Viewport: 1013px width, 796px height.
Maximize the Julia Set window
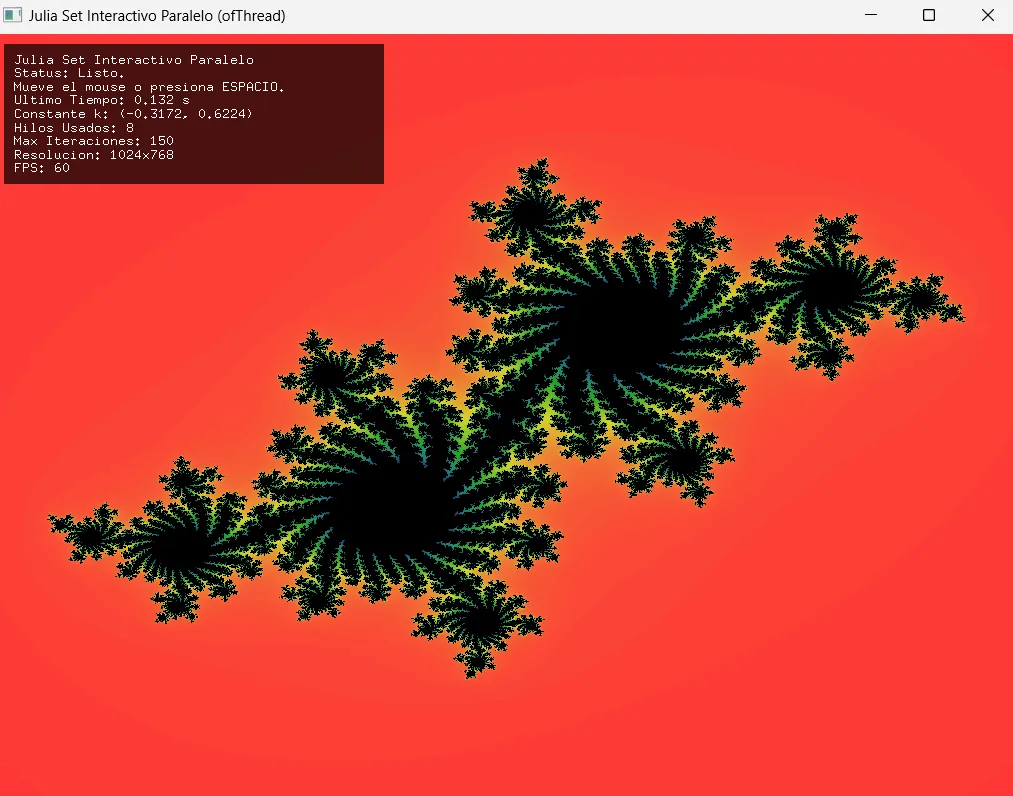(x=929, y=15)
